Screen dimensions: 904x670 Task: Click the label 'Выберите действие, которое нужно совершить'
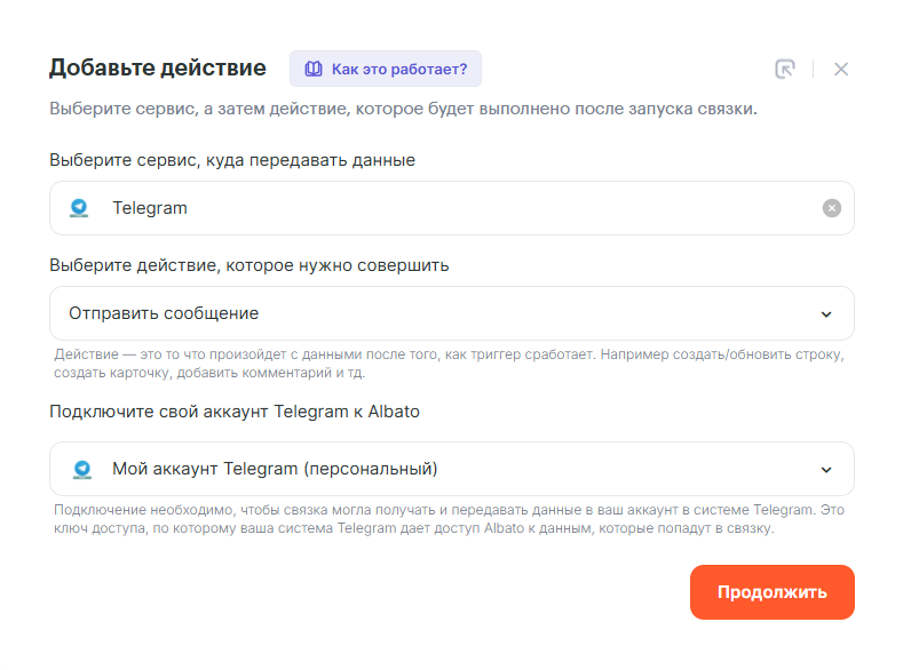coord(249,265)
